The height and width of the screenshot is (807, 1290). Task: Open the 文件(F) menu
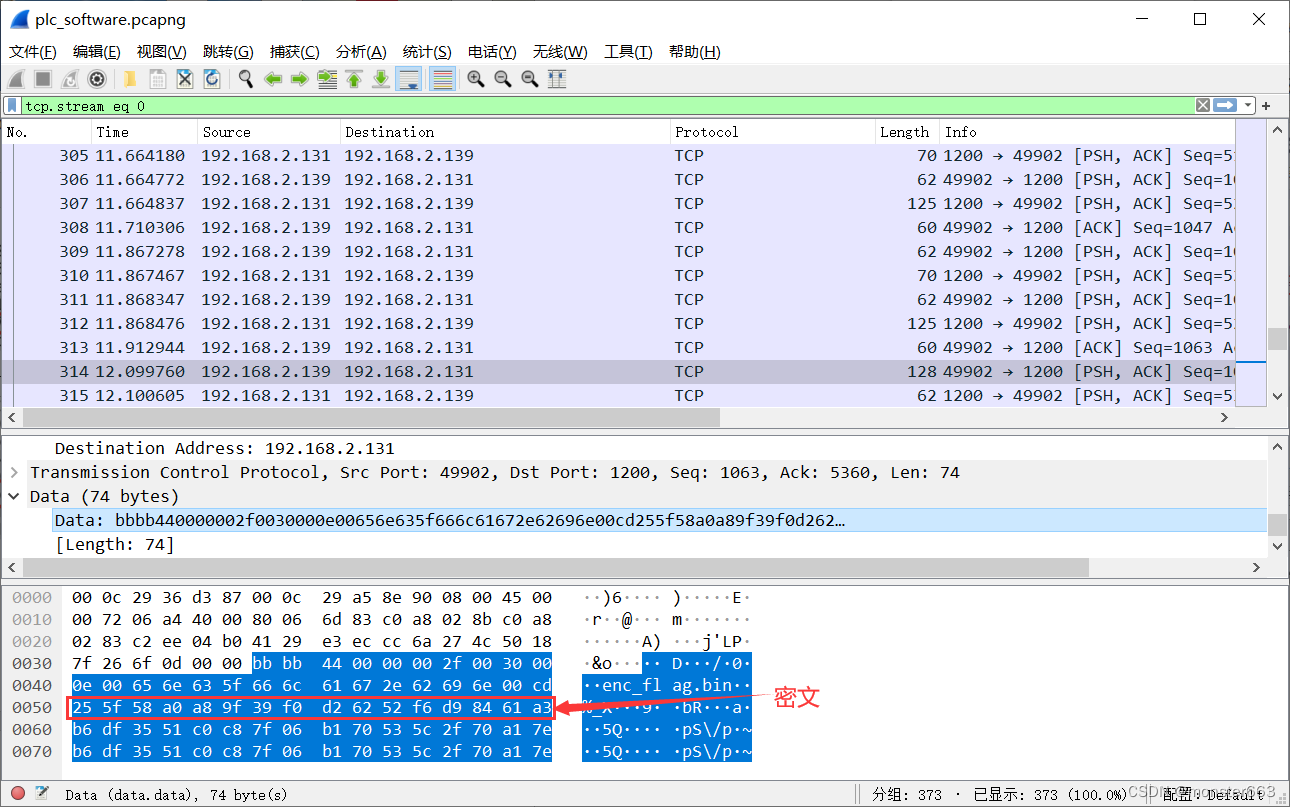[33, 52]
